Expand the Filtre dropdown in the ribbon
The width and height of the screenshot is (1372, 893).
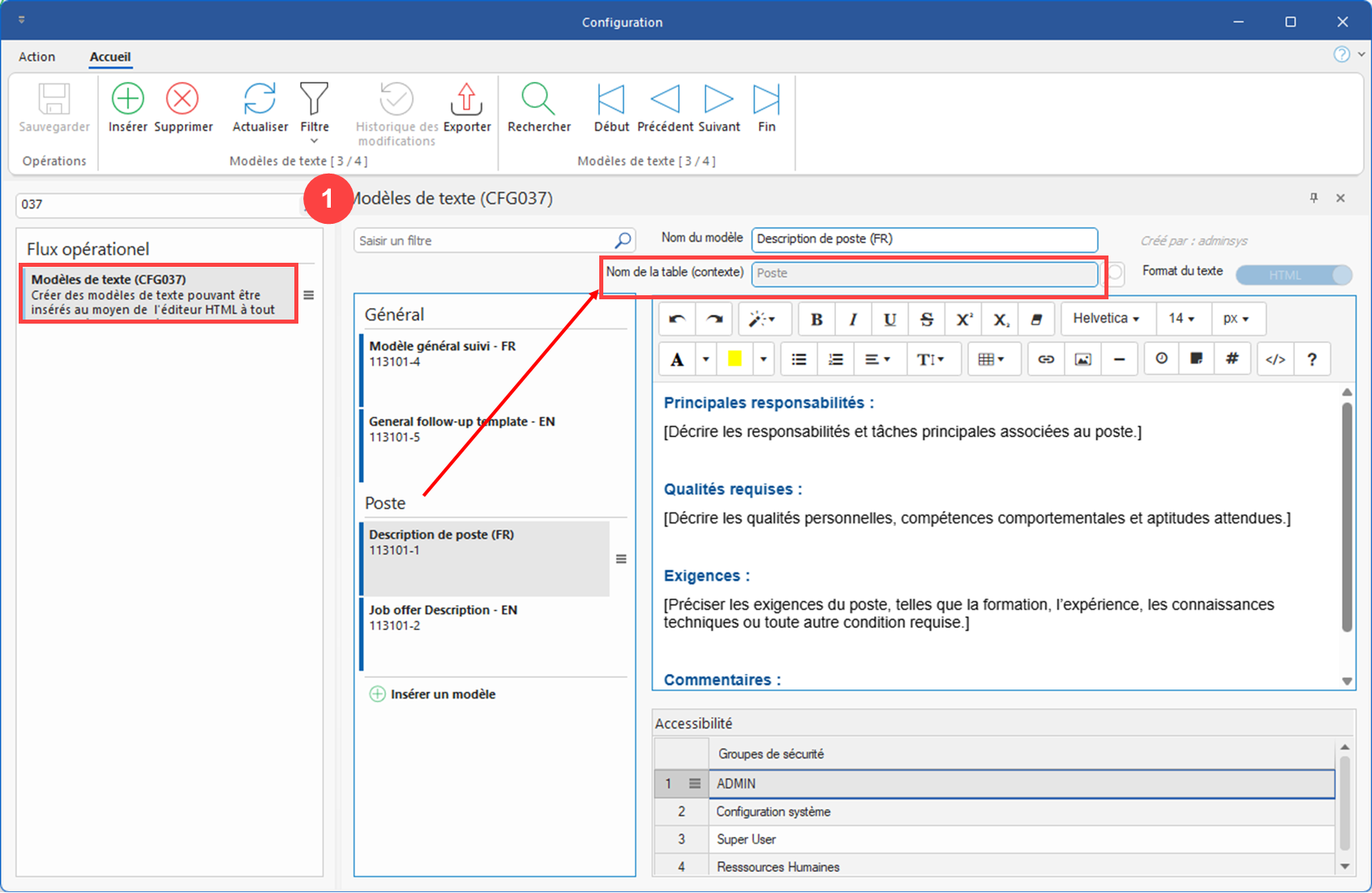[x=315, y=141]
